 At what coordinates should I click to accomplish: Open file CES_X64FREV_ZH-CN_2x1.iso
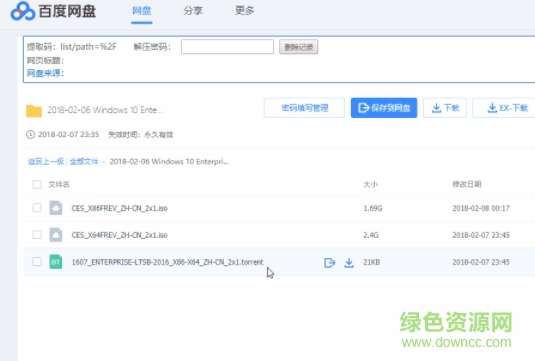click(119, 235)
